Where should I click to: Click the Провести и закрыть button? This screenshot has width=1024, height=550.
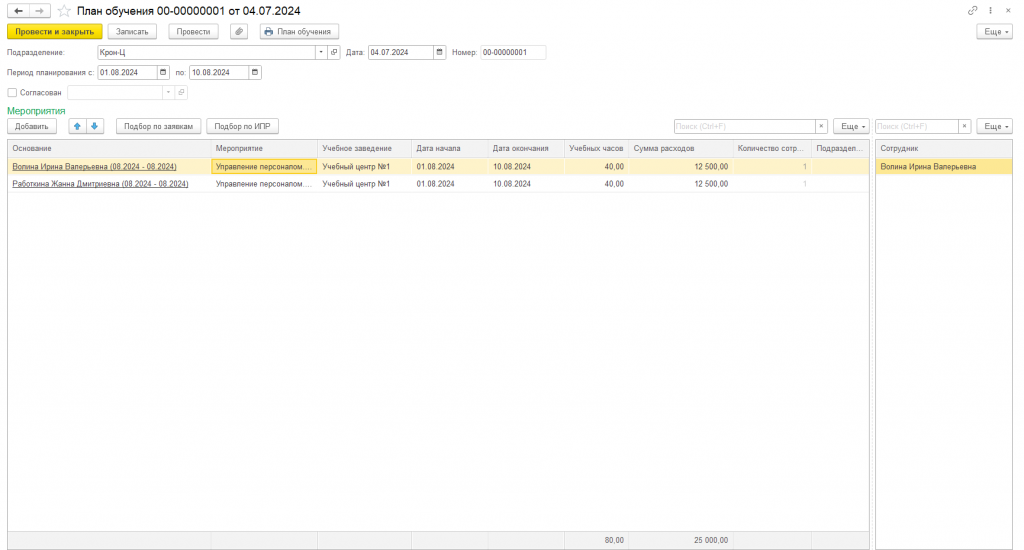55,31
